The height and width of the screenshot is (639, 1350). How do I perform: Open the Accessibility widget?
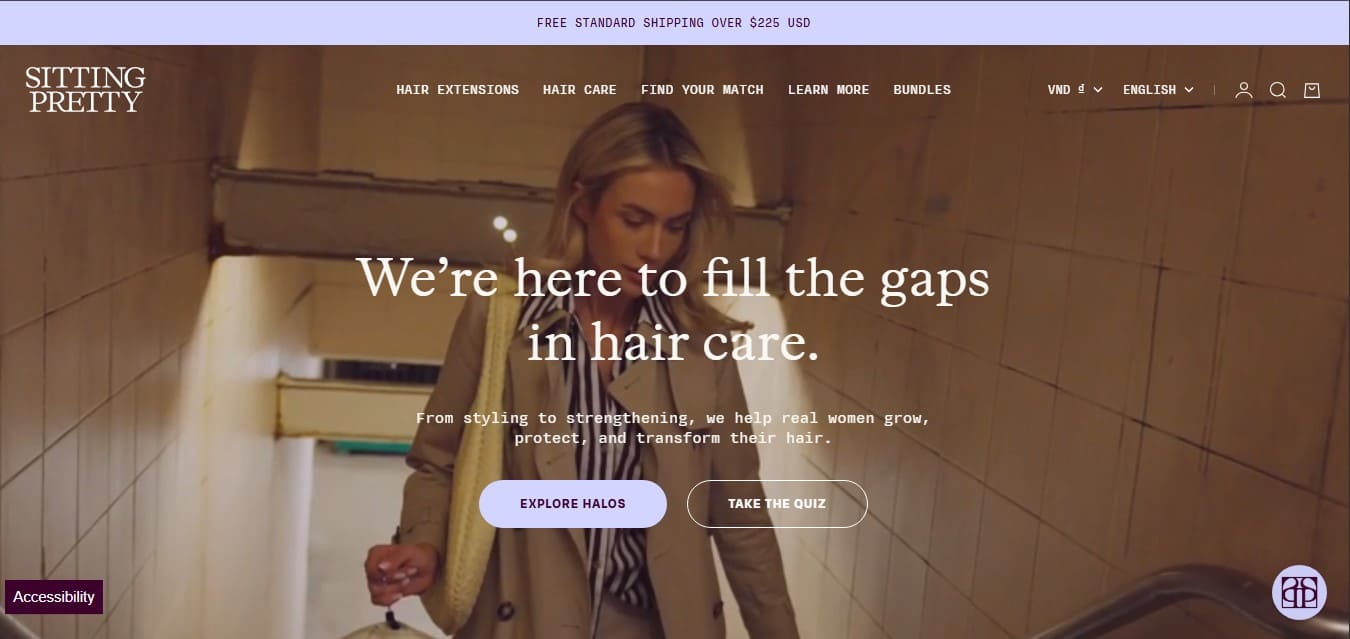click(x=54, y=597)
